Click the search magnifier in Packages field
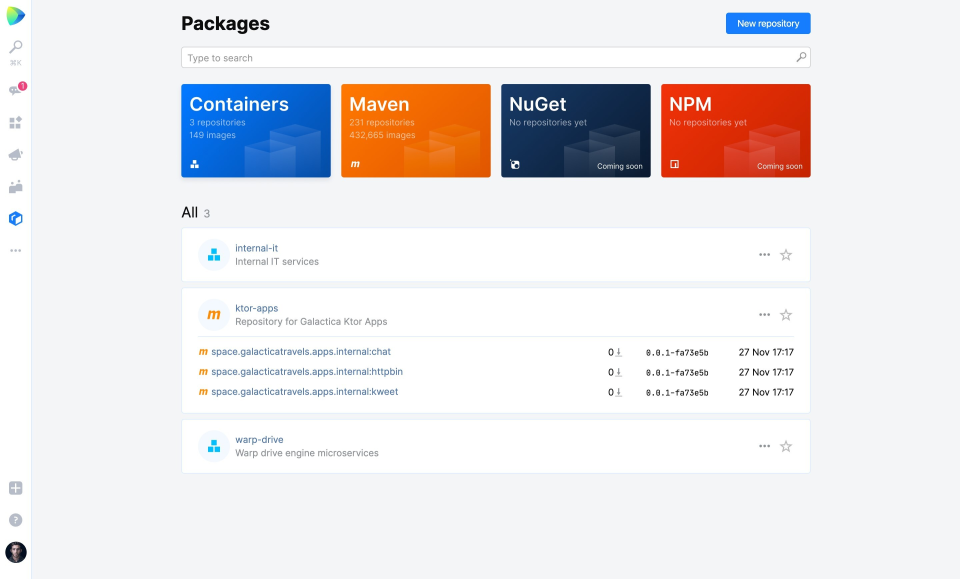The image size is (960, 579). click(x=800, y=58)
